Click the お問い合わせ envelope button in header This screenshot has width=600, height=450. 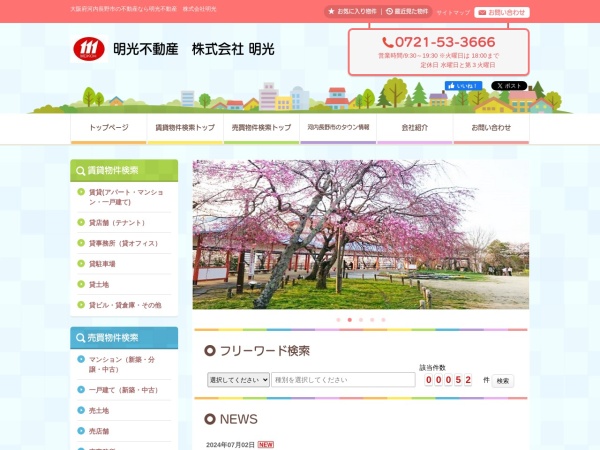click(x=502, y=12)
